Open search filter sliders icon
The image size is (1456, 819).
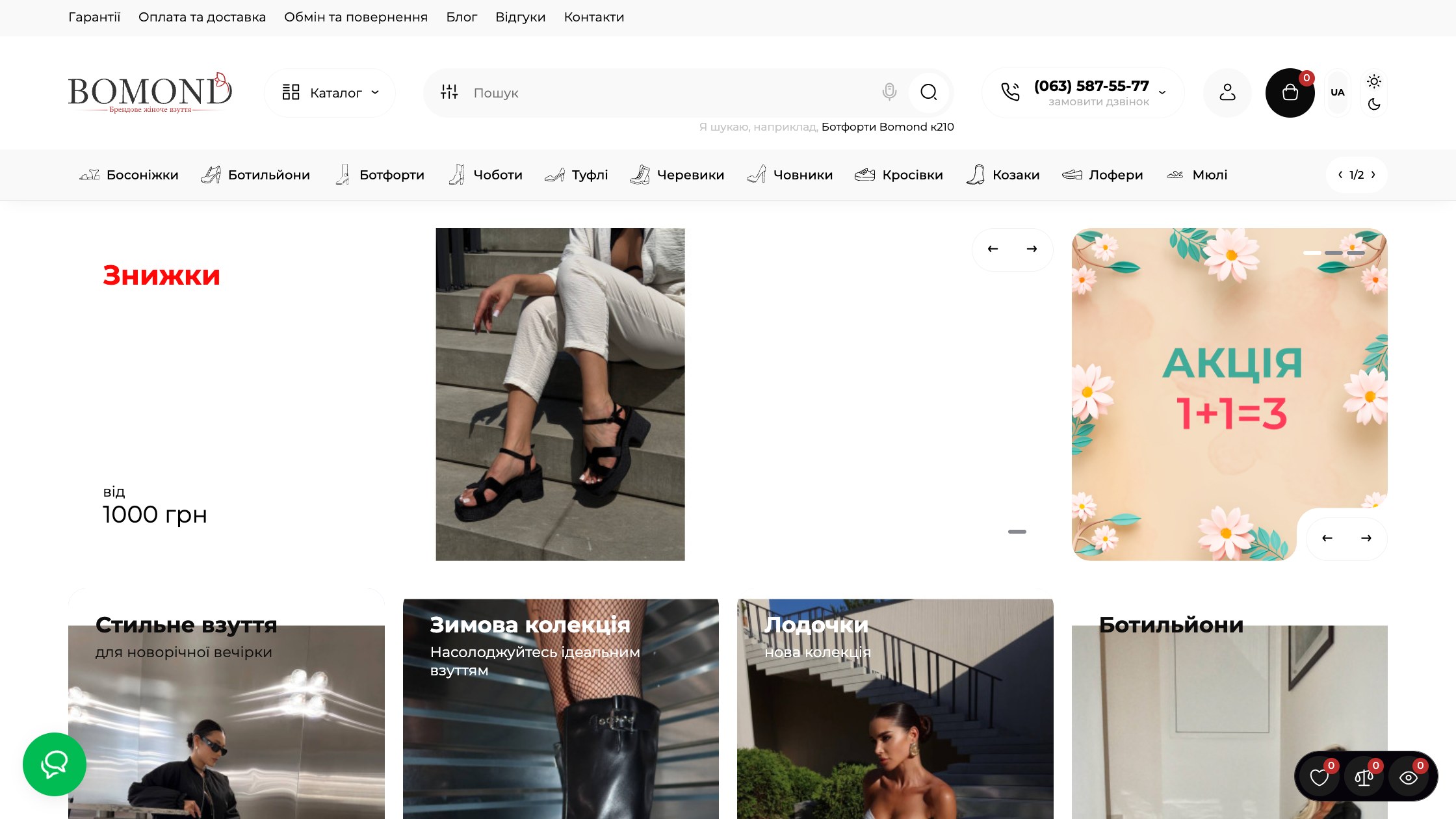pos(449,92)
